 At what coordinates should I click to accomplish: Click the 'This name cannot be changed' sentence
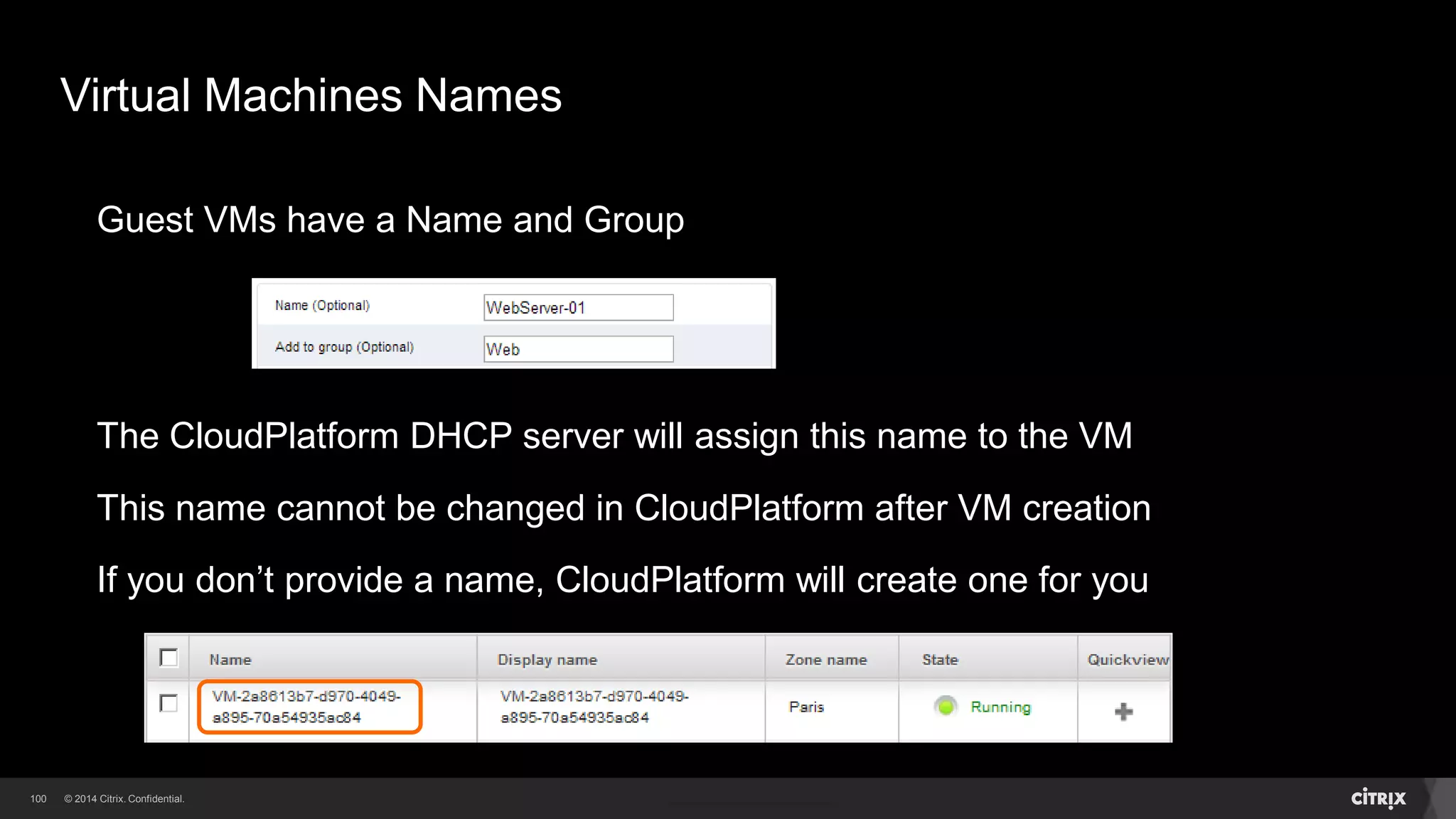coord(623,508)
